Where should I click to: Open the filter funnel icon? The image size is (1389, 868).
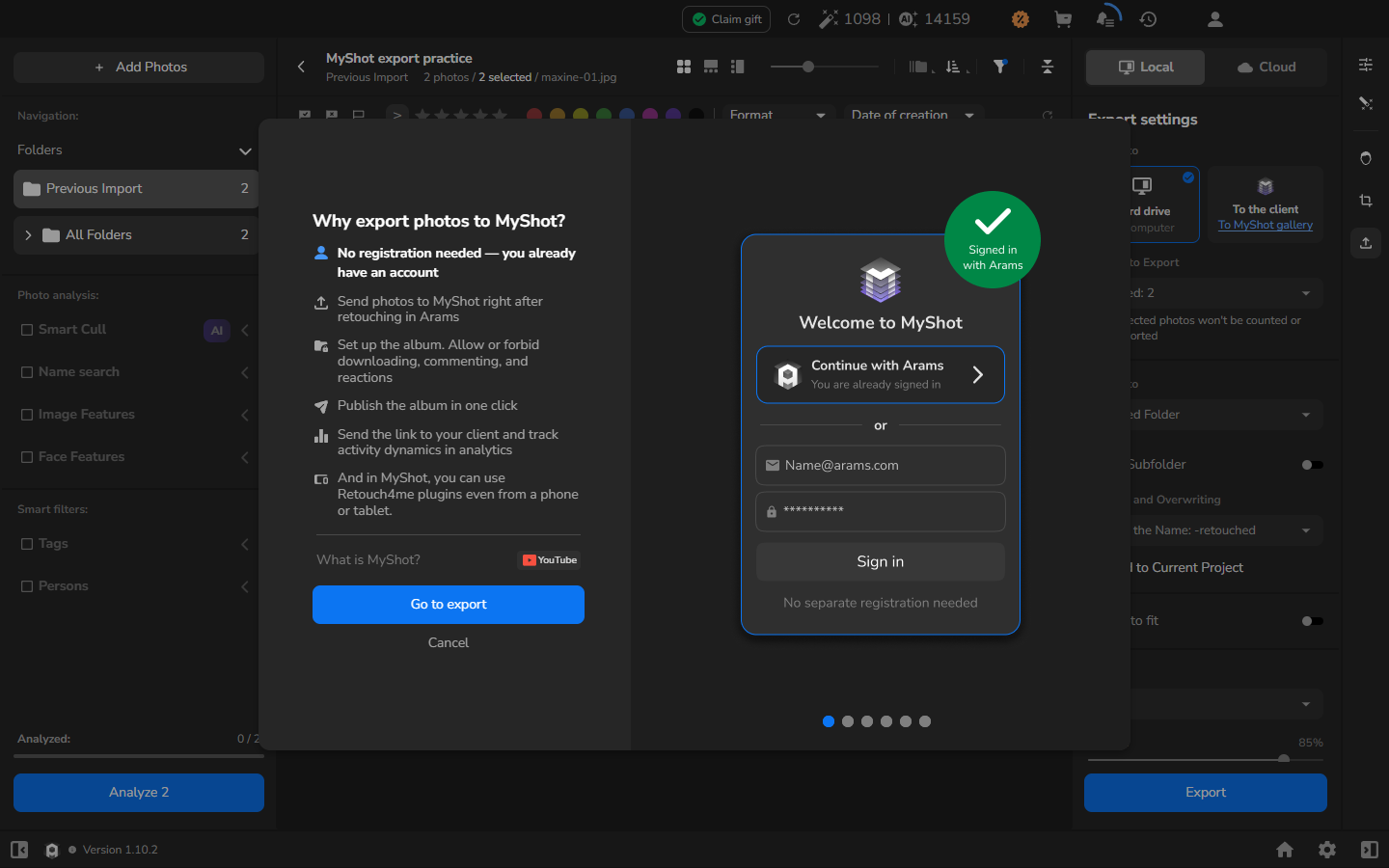pyautogui.click(x=1000, y=67)
